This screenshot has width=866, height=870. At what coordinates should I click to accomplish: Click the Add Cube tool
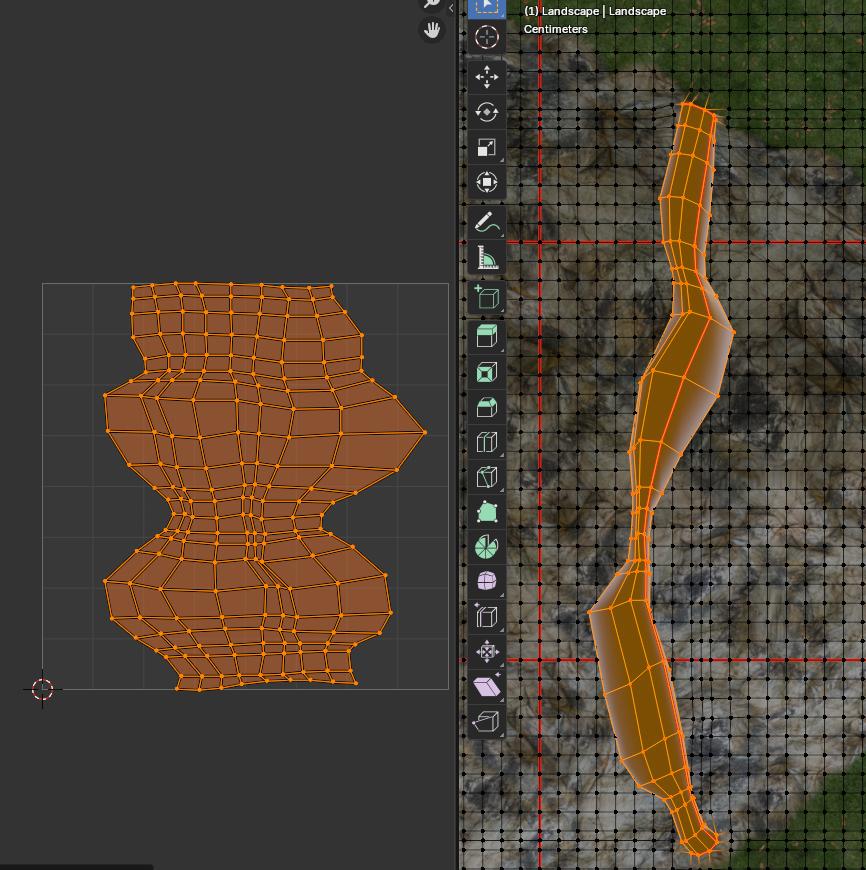(487, 297)
